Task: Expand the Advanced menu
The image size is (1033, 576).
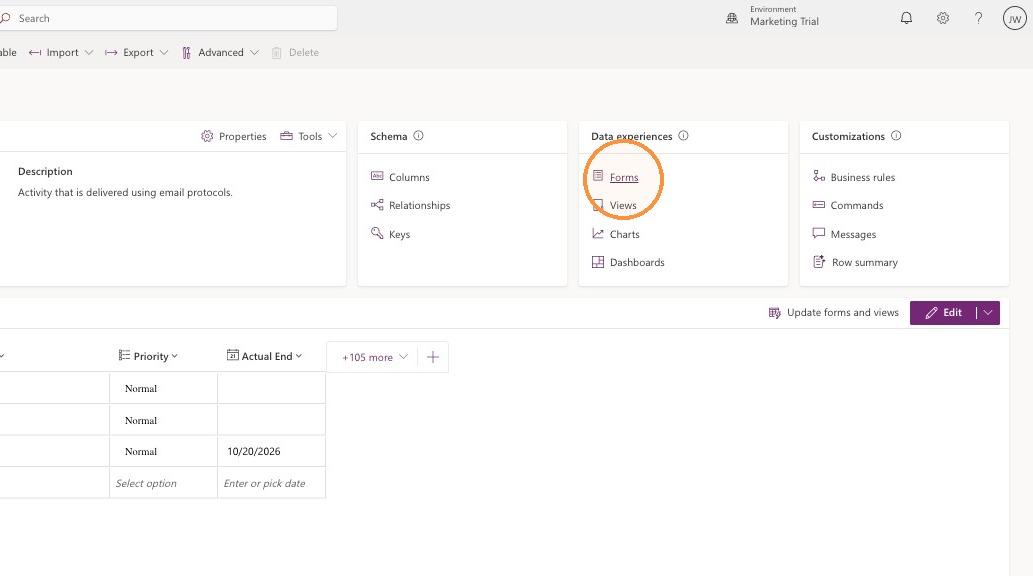Action: (x=220, y=53)
